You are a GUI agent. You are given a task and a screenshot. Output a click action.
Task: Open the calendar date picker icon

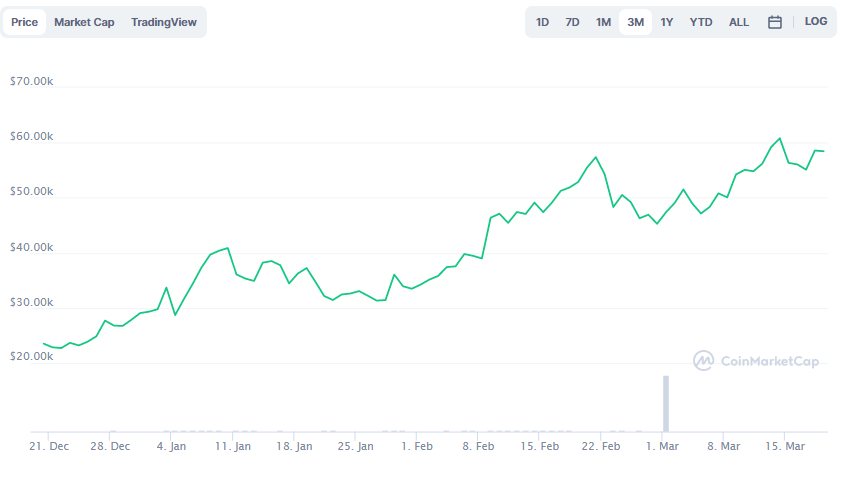coord(775,22)
